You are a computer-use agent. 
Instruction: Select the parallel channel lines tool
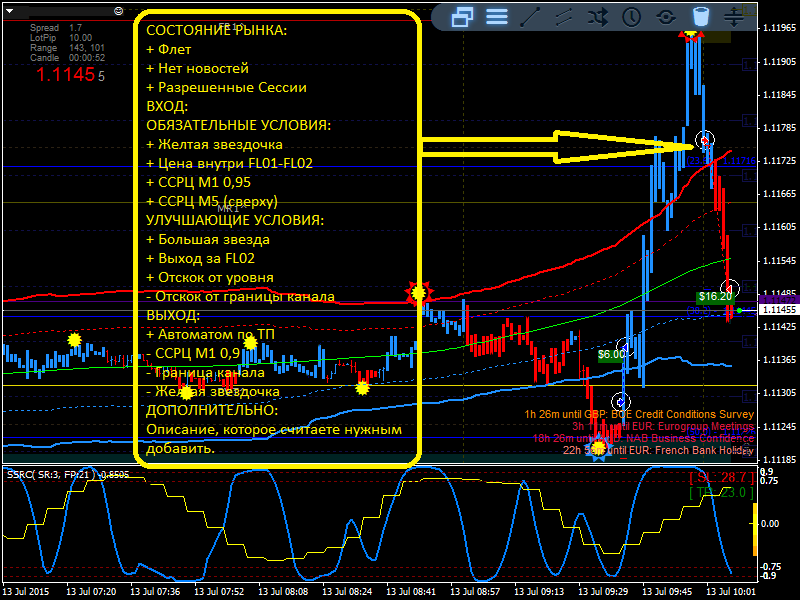pos(564,17)
